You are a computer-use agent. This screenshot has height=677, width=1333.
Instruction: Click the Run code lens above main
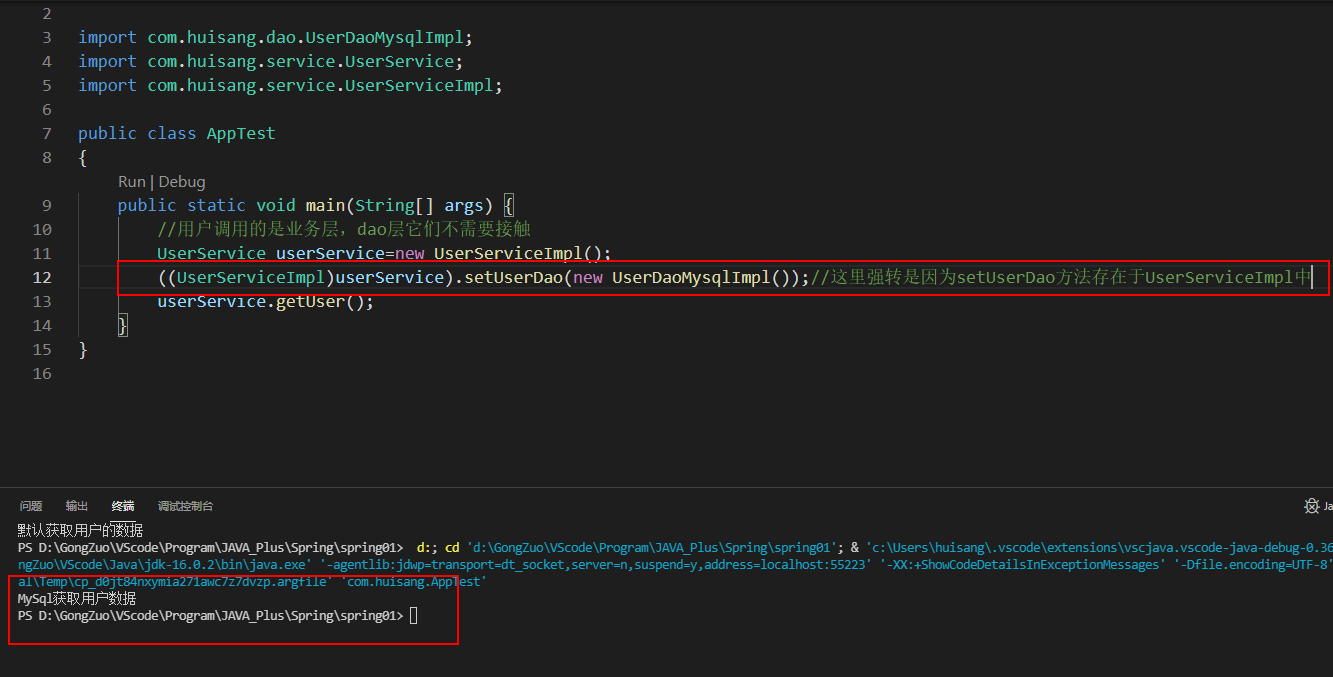(x=131, y=181)
